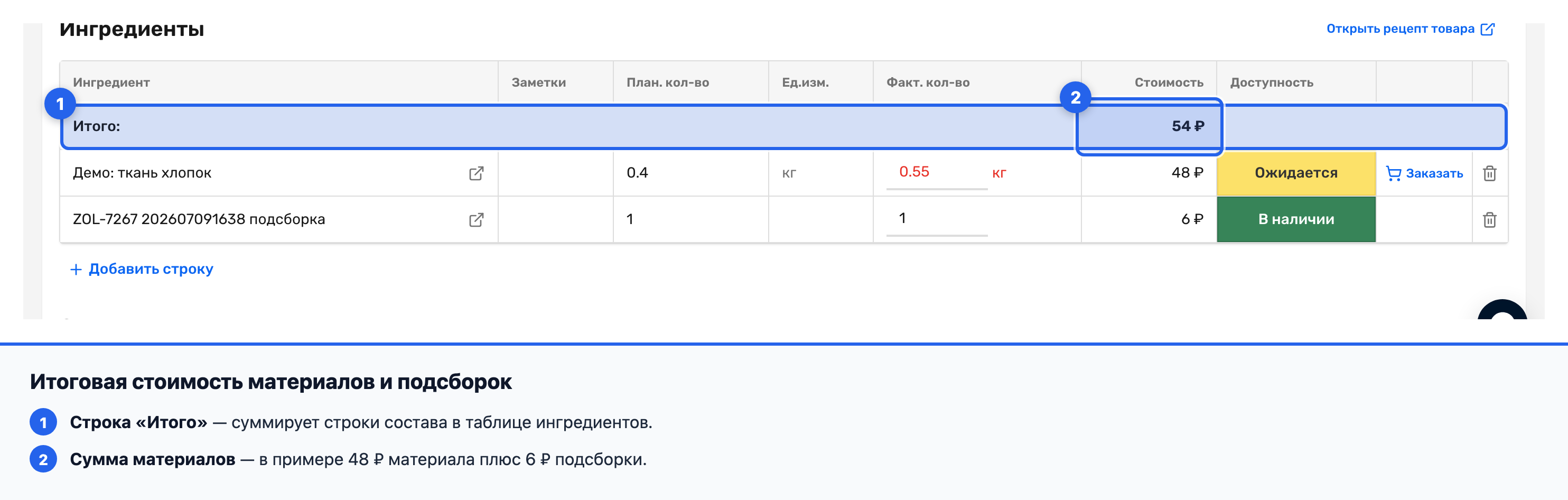Click the Ингредиент column header
Viewport: 1568px width, 500px height.
[x=111, y=83]
